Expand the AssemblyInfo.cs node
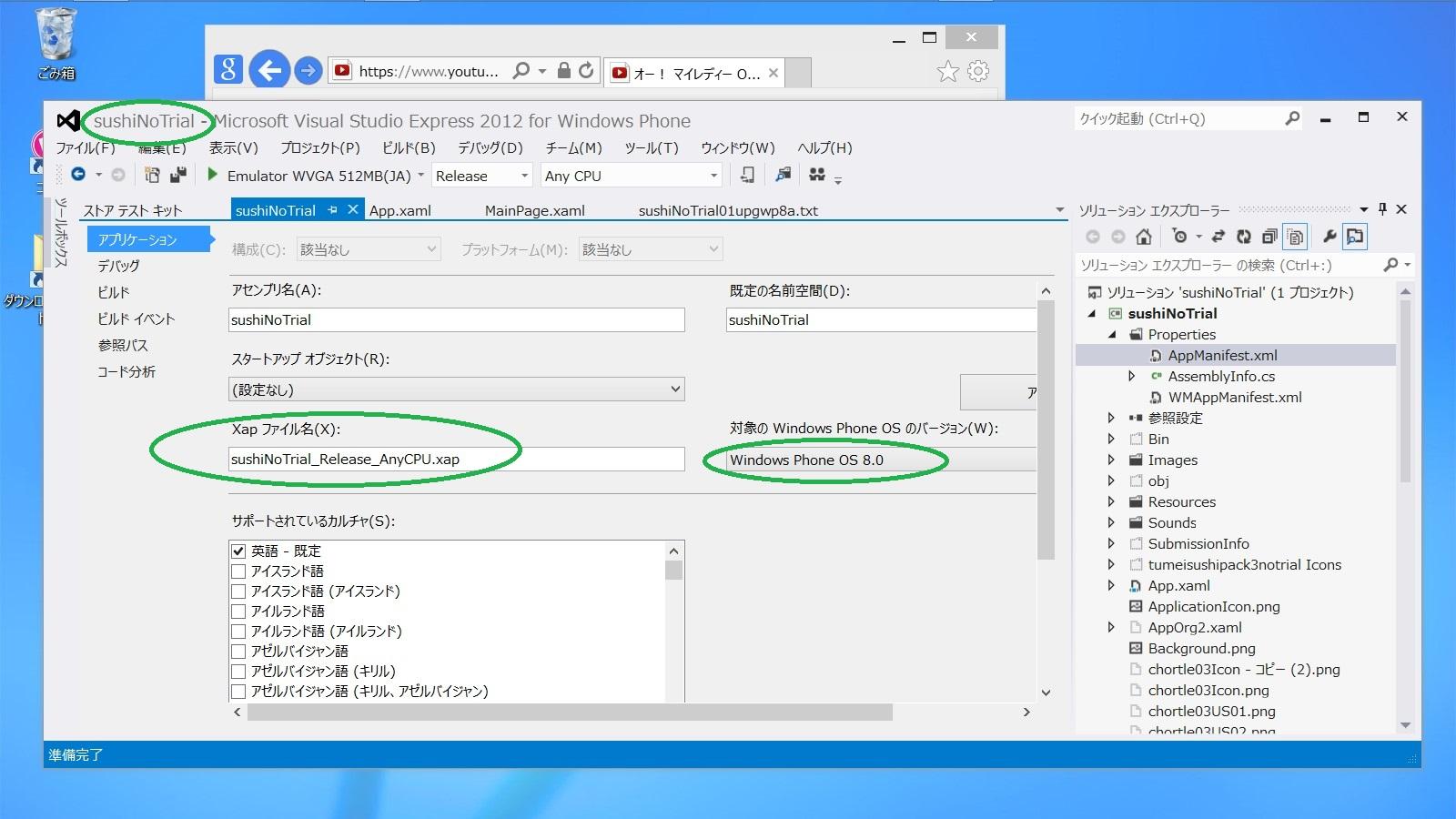Image resolution: width=1456 pixels, height=819 pixels. tap(1131, 376)
